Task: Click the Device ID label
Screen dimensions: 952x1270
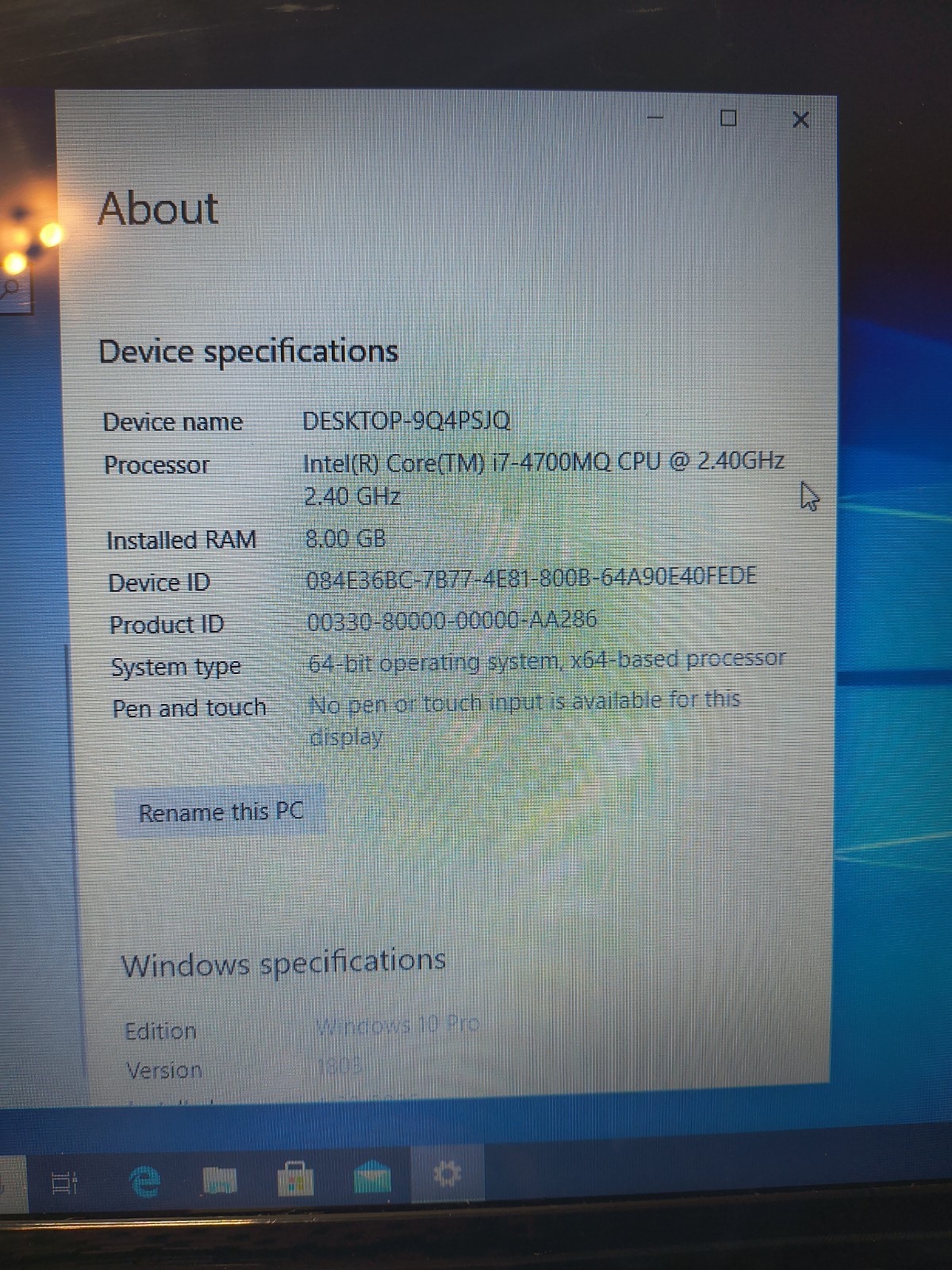Action: [159, 583]
